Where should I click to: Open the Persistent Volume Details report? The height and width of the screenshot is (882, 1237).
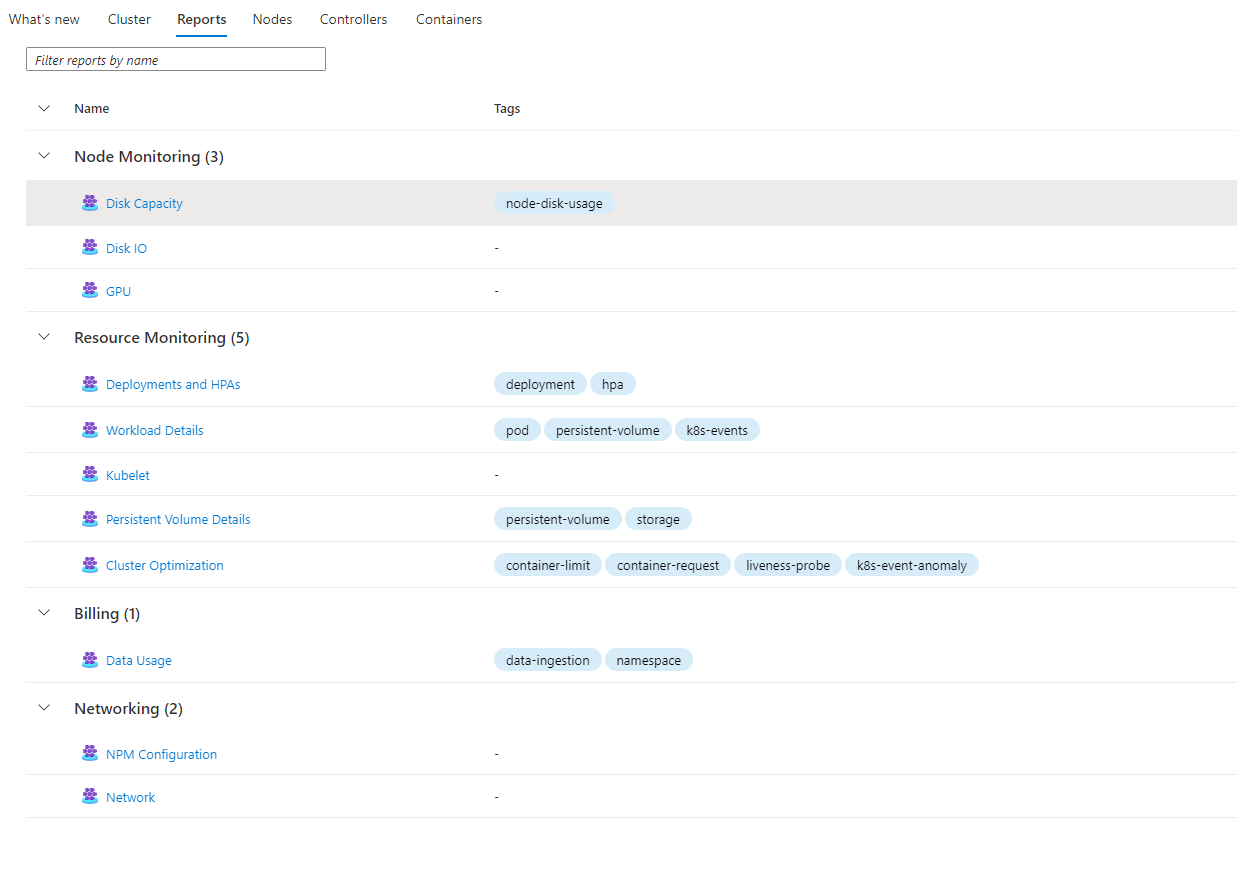click(x=178, y=519)
